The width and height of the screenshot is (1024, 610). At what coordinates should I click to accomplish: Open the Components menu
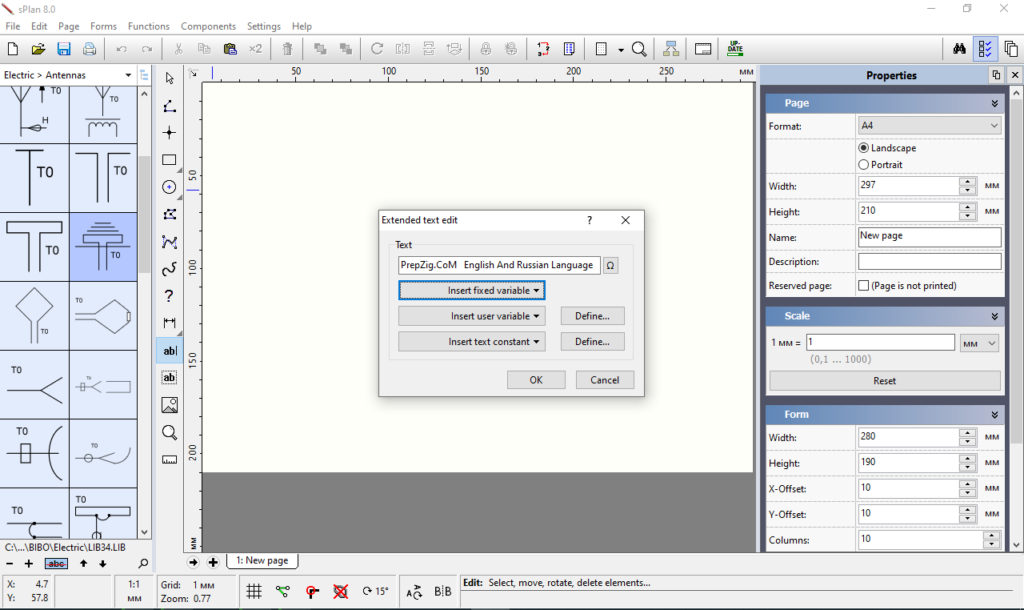click(208, 26)
